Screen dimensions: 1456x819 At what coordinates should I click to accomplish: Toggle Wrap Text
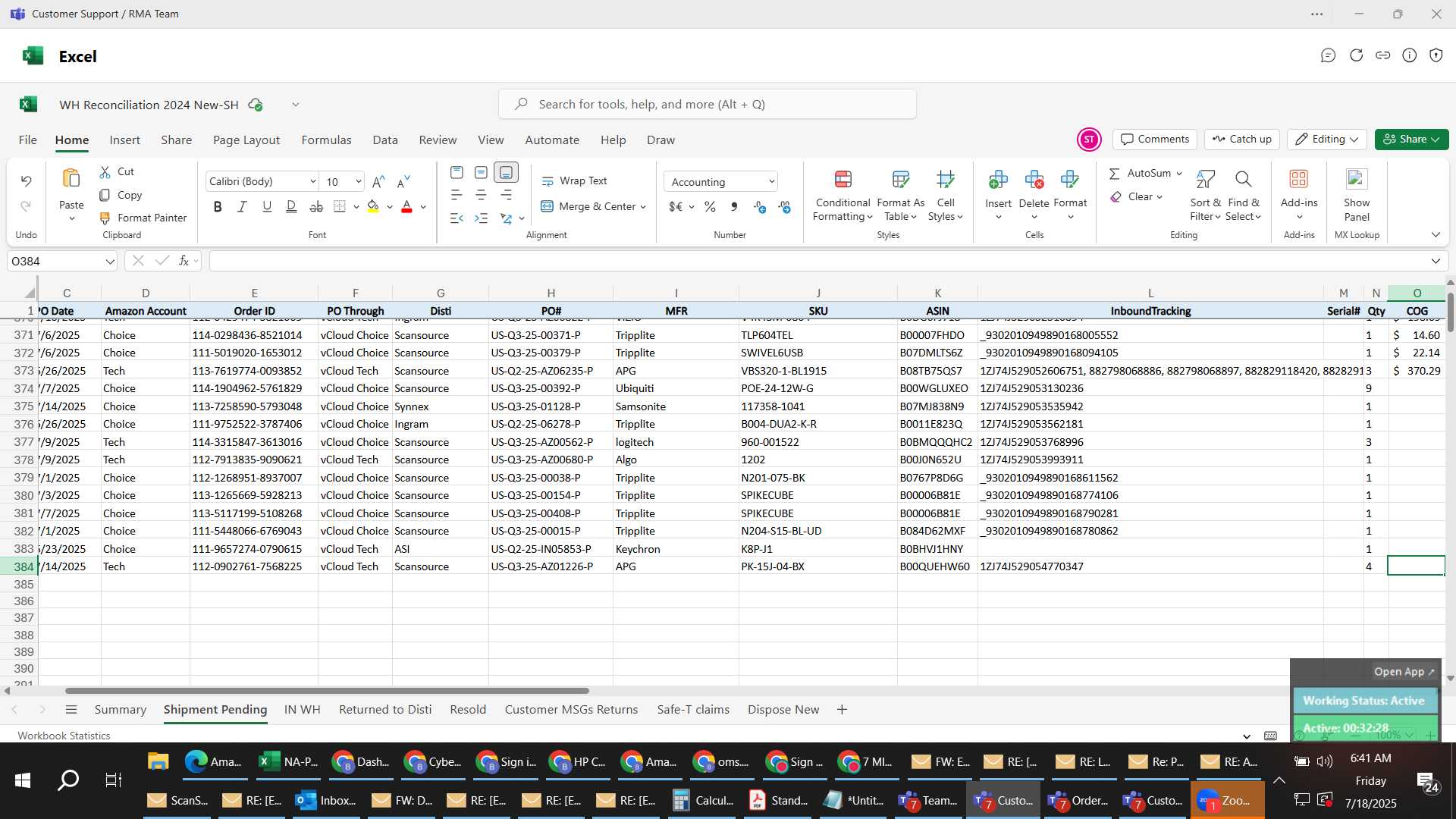(574, 181)
